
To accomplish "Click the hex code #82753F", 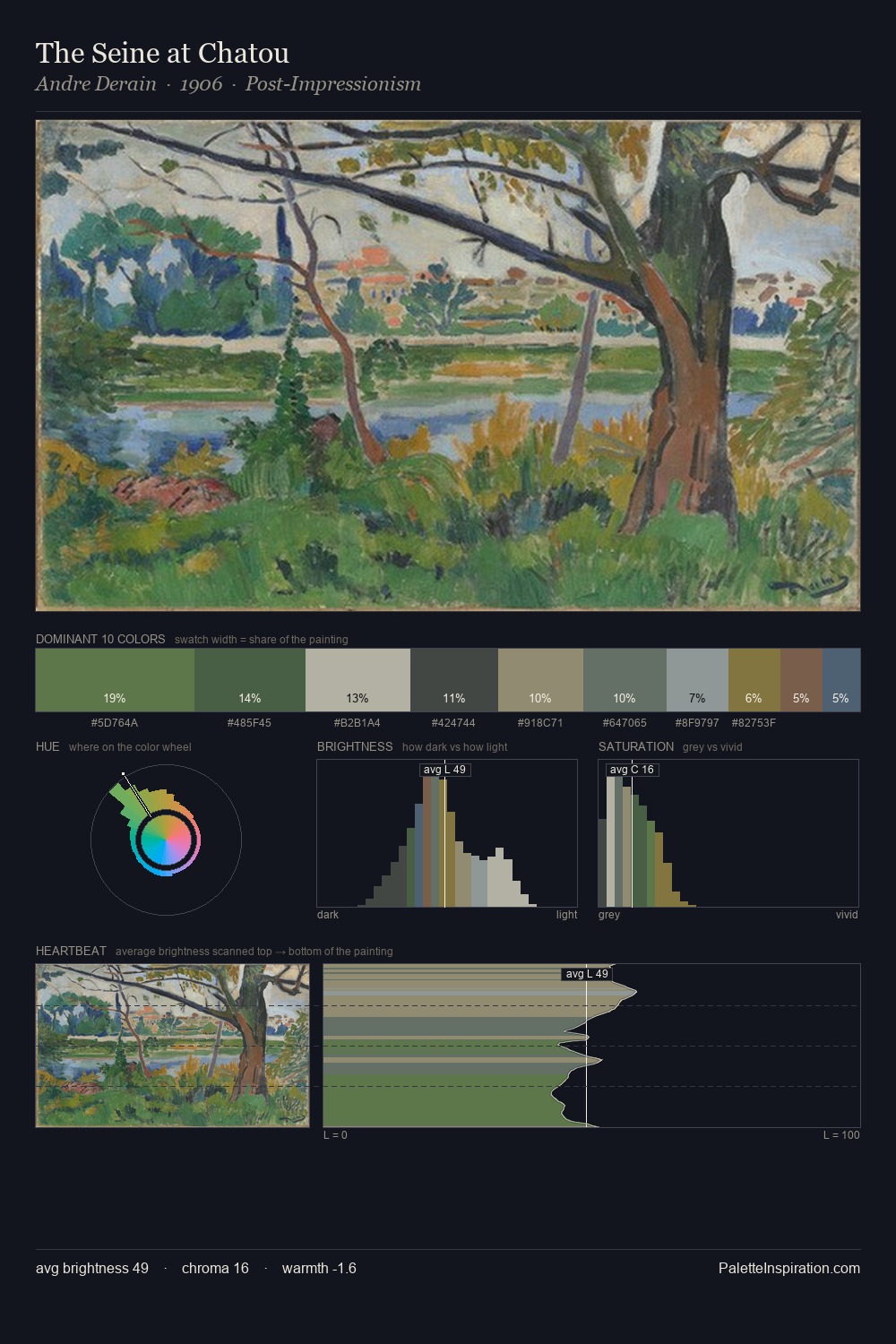I will [754, 723].
